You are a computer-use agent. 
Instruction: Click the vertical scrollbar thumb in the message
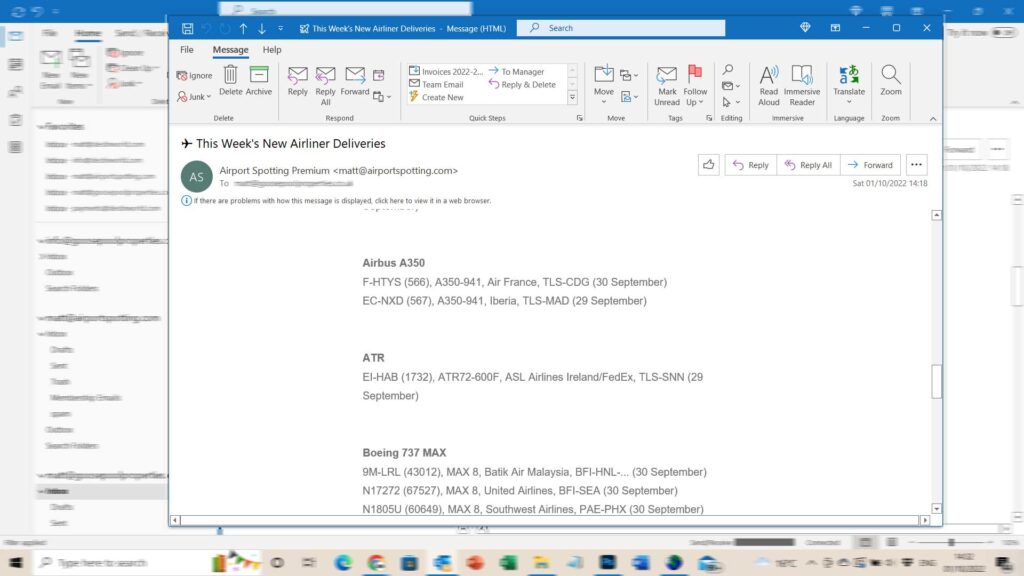tap(936, 382)
